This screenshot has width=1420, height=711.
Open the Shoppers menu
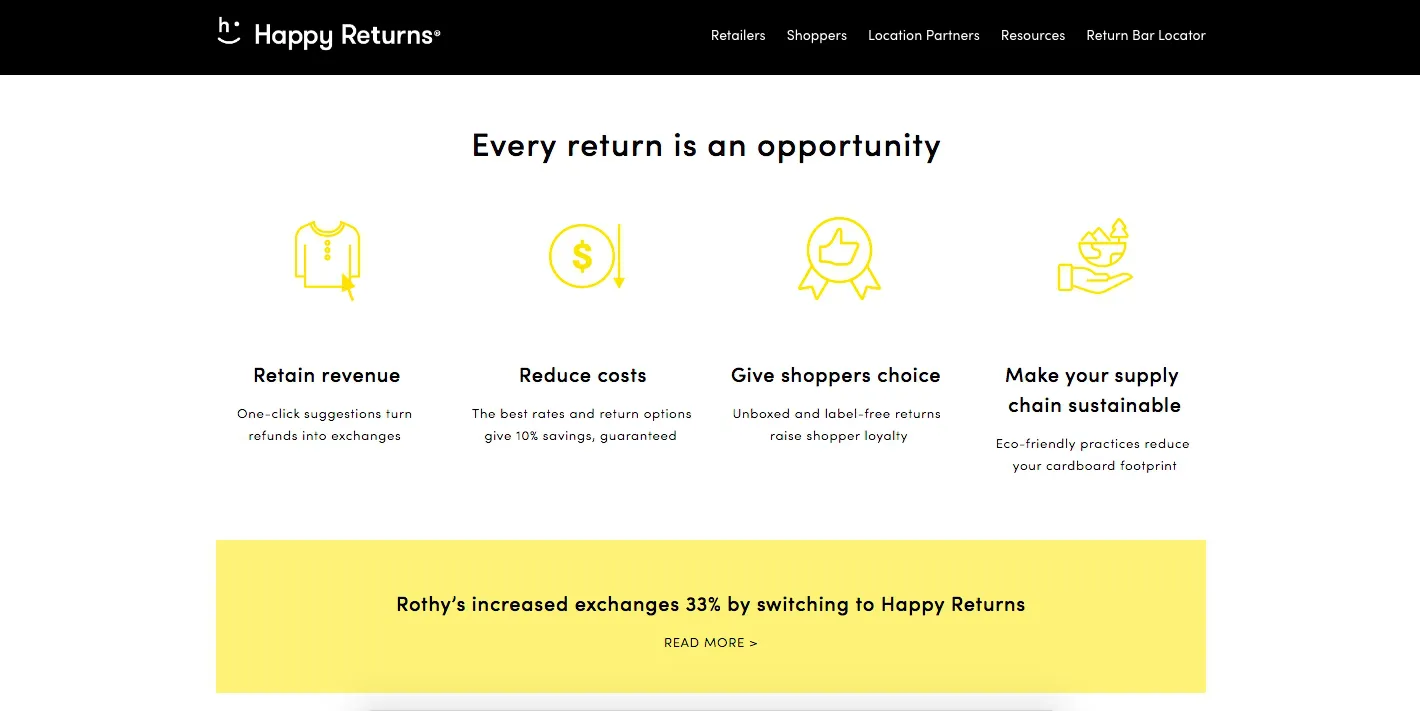pos(816,35)
